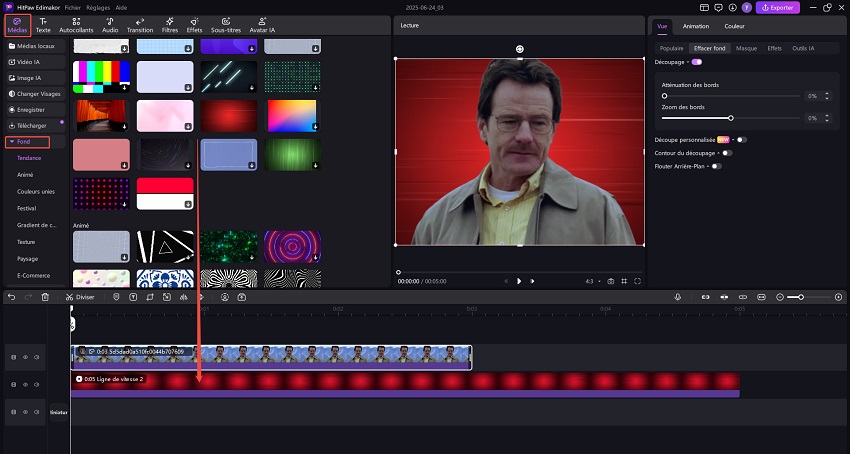Viewport: 850px width, 454px height.
Task: Switch to the Couleur tab
Action: (x=734, y=26)
